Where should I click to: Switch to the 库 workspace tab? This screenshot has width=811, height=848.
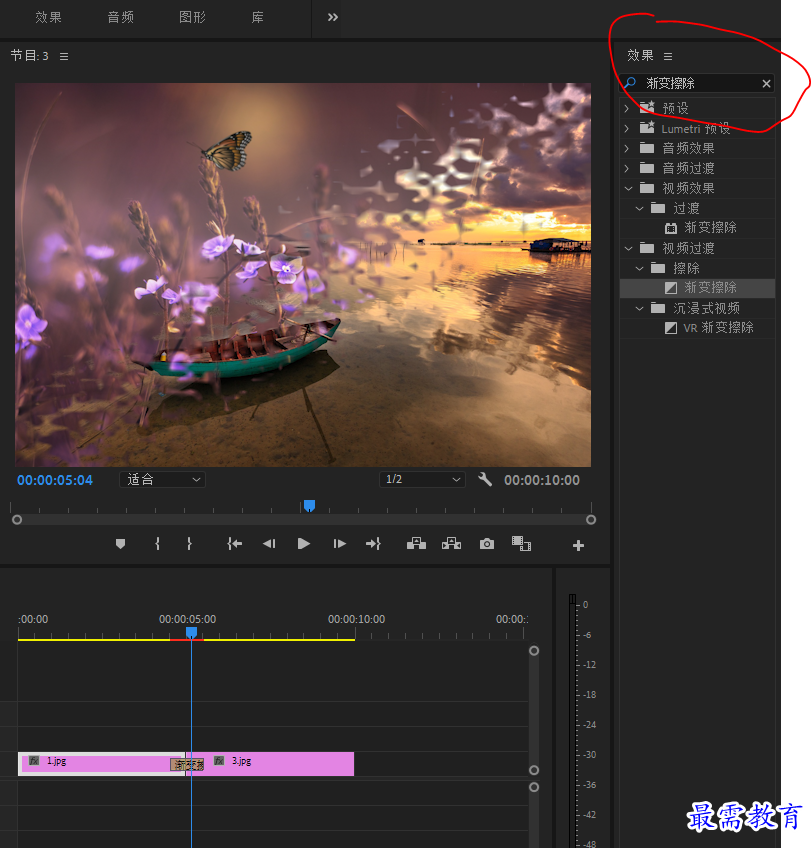click(258, 17)
